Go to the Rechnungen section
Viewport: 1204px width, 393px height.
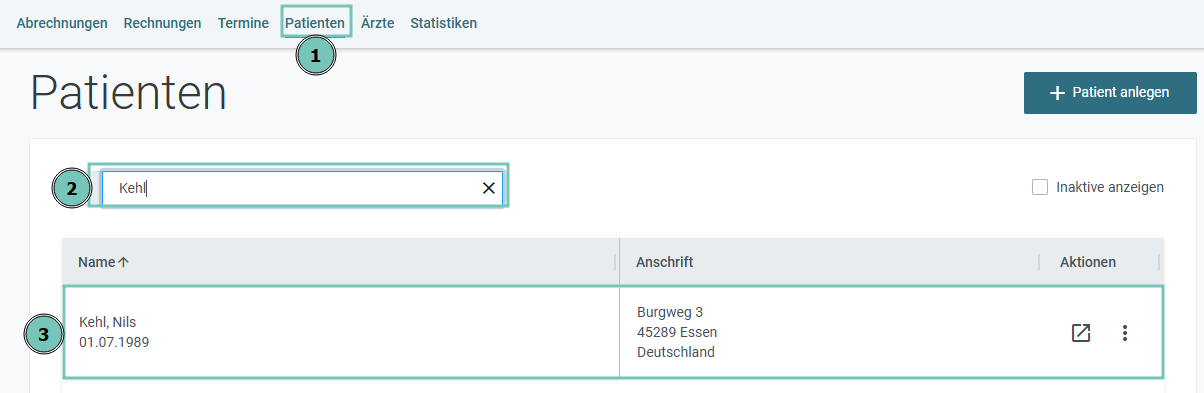coord(162,23)
